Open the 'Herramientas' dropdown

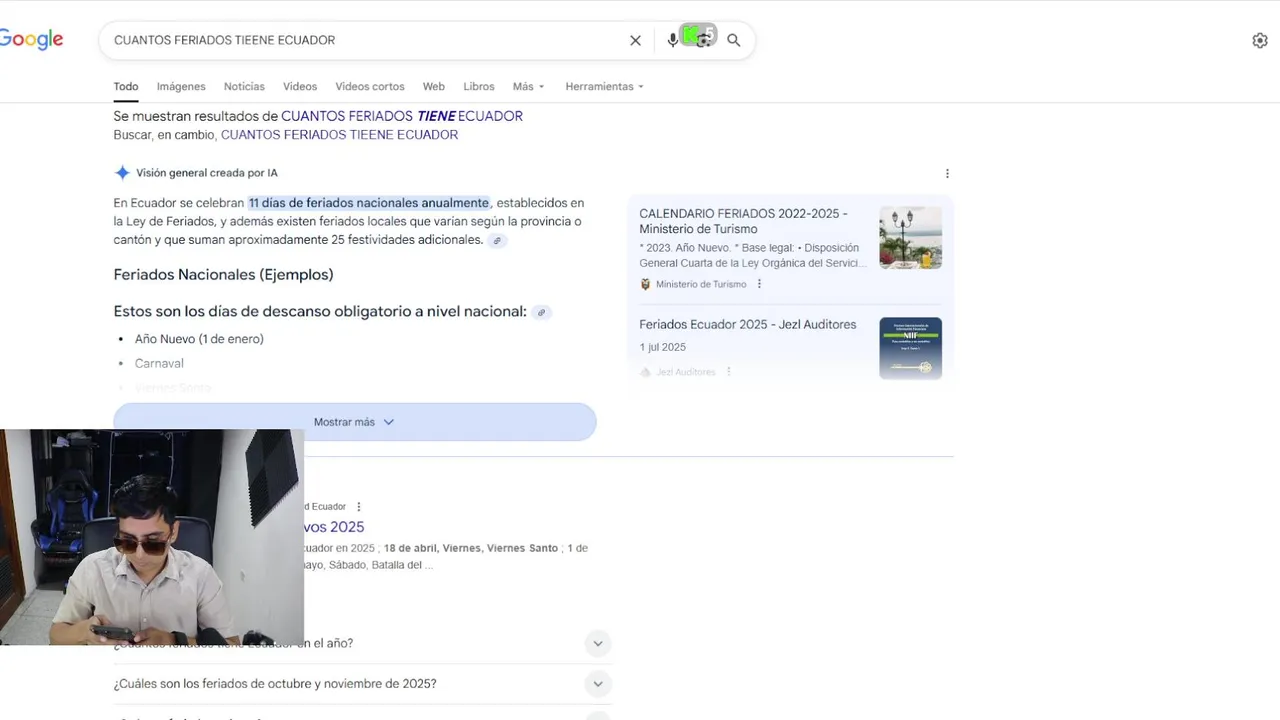tap(604, 87)
